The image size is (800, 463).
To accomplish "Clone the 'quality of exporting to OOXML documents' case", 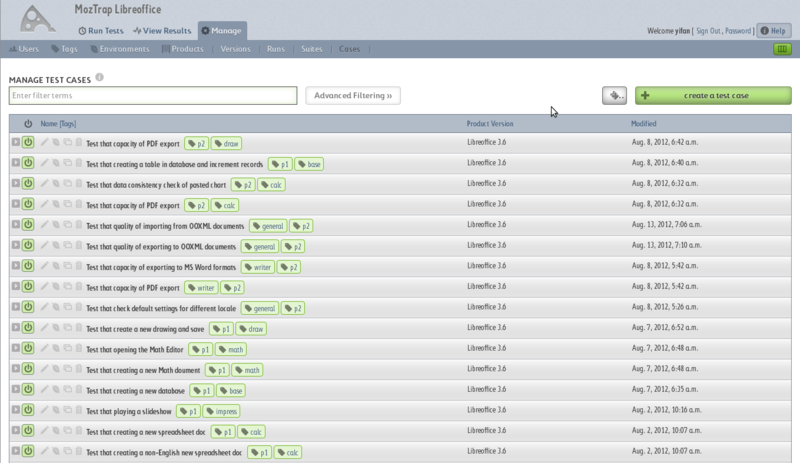I will tap(67, 245).
